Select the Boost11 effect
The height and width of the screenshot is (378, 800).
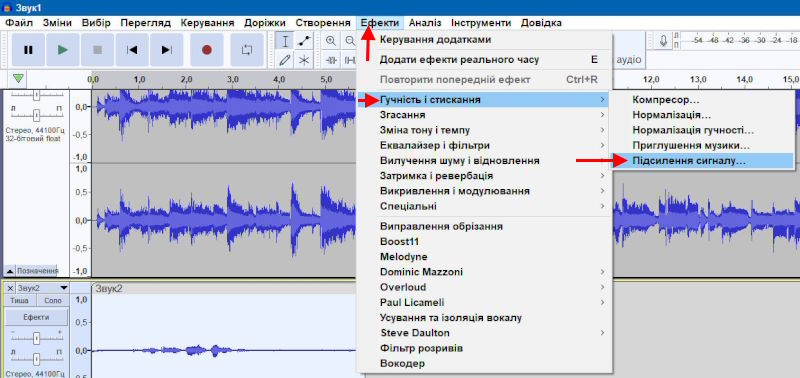(x=484, y=241)
